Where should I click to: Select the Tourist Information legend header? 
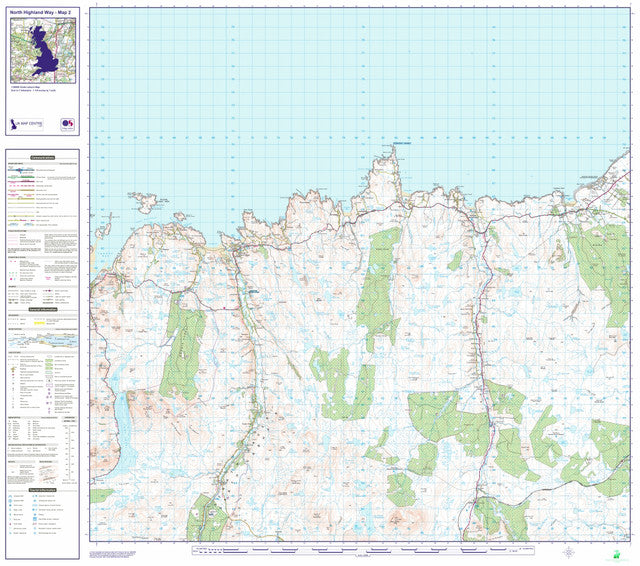point(42,490)
